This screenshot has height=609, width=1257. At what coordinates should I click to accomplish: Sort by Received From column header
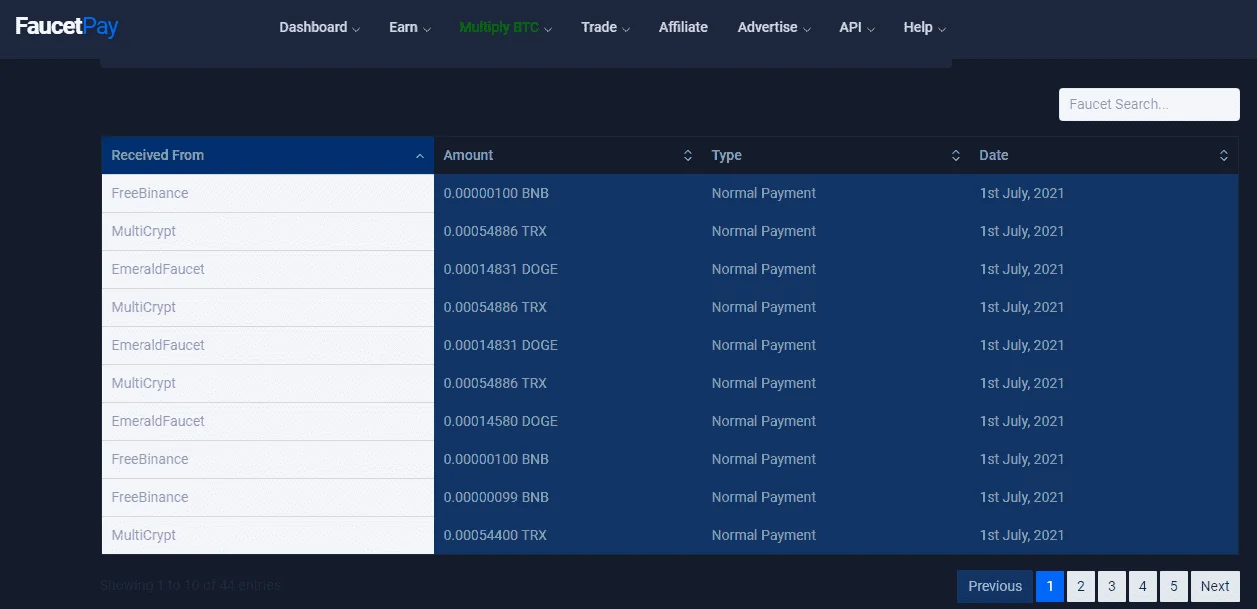click(268, 155)
